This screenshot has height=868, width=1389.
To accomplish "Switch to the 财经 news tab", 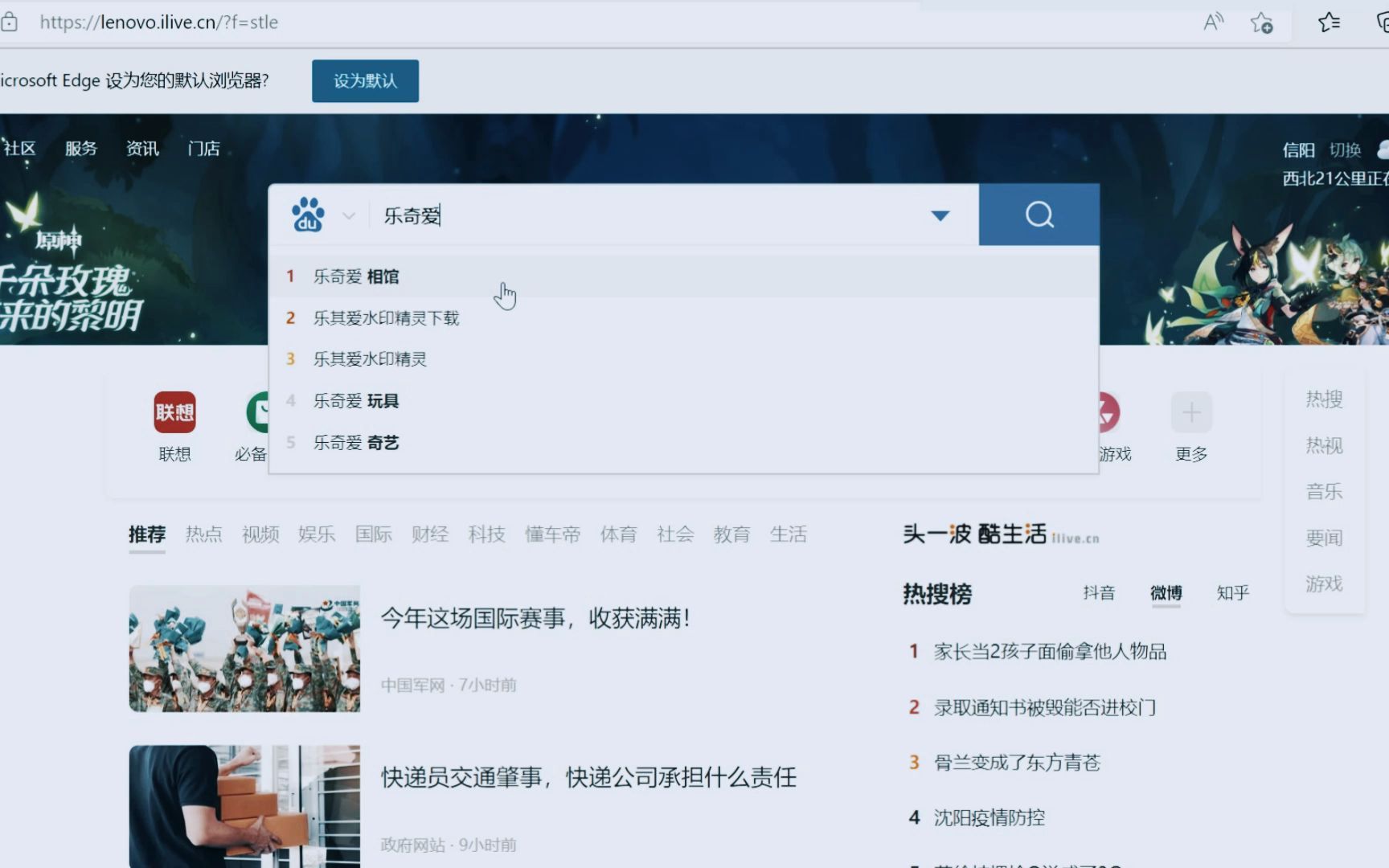I will coord(430,534).
